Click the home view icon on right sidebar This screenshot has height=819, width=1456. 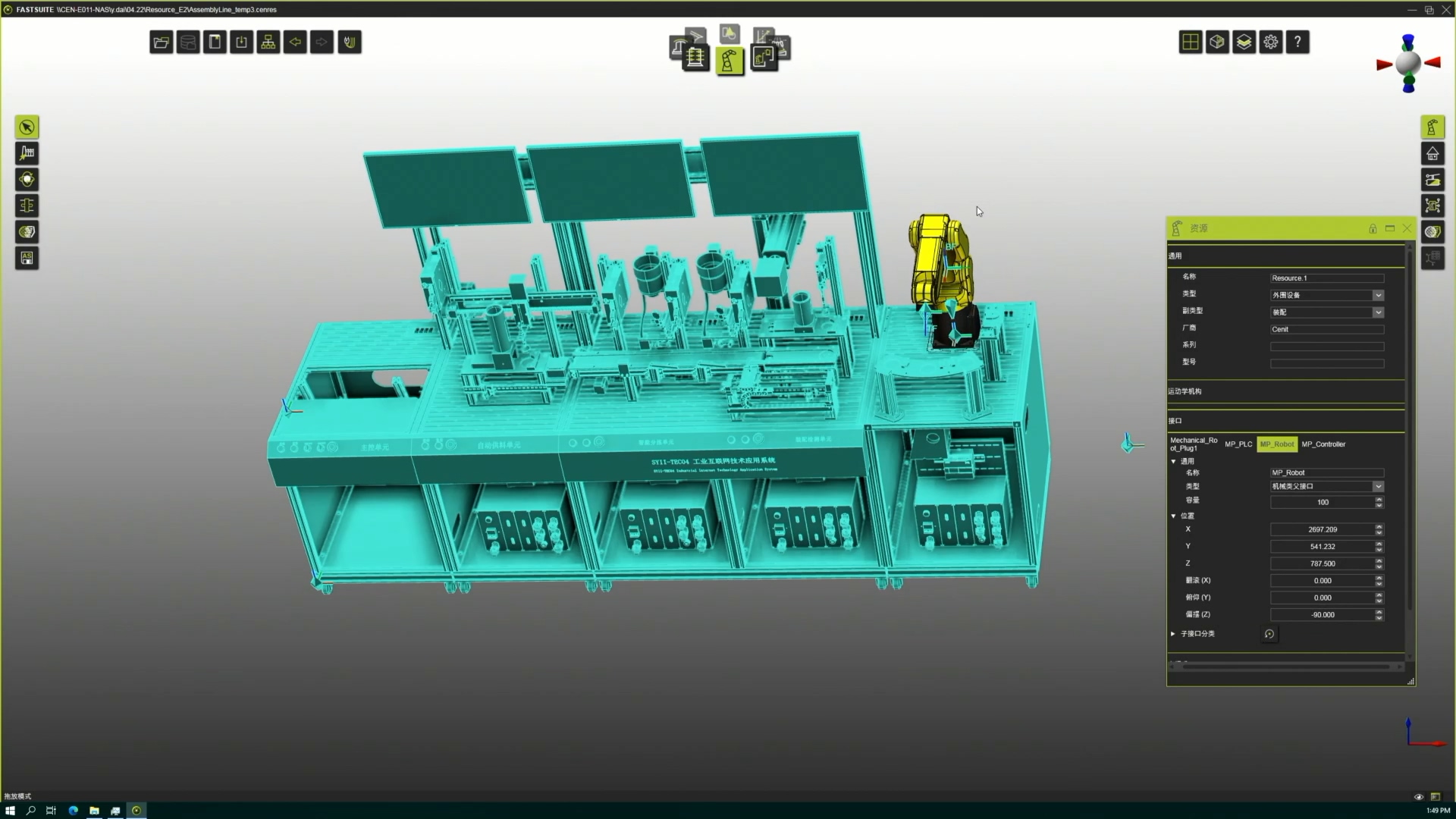click(1432, 154)
